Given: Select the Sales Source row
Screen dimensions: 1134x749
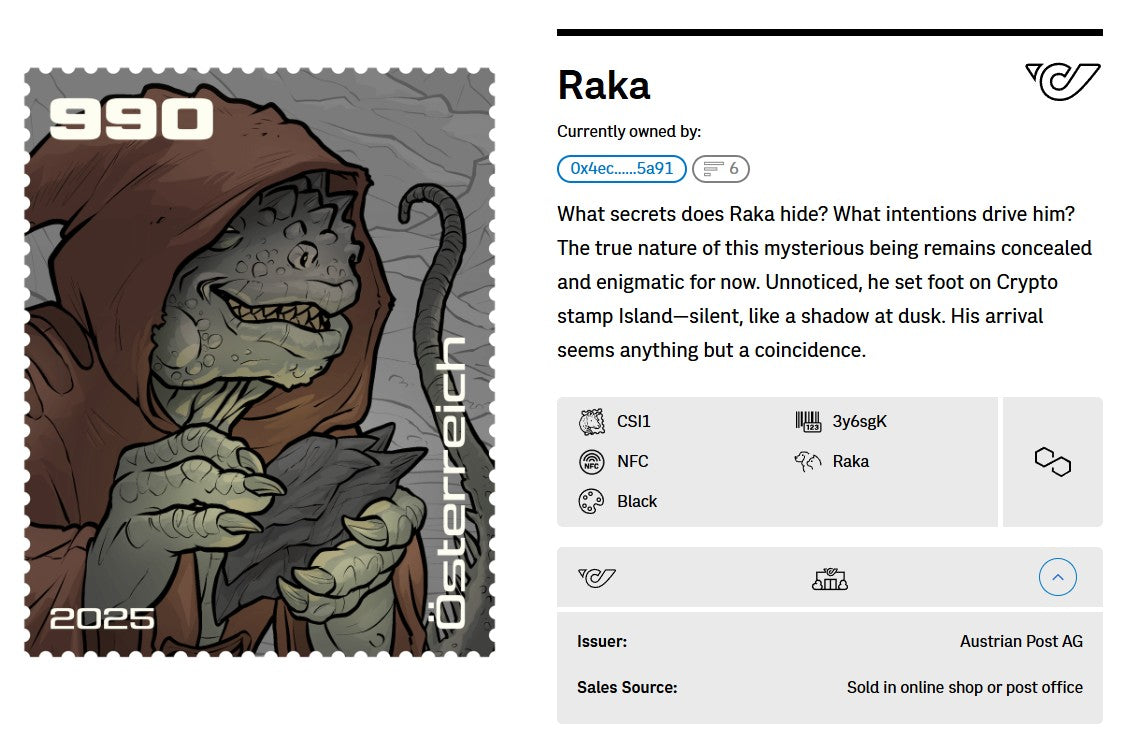Looking at the screenshot, I should (830, 687).
